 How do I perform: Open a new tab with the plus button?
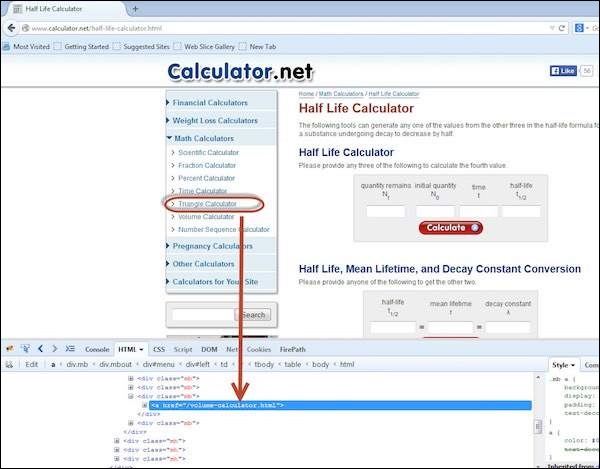click(135, 8)
